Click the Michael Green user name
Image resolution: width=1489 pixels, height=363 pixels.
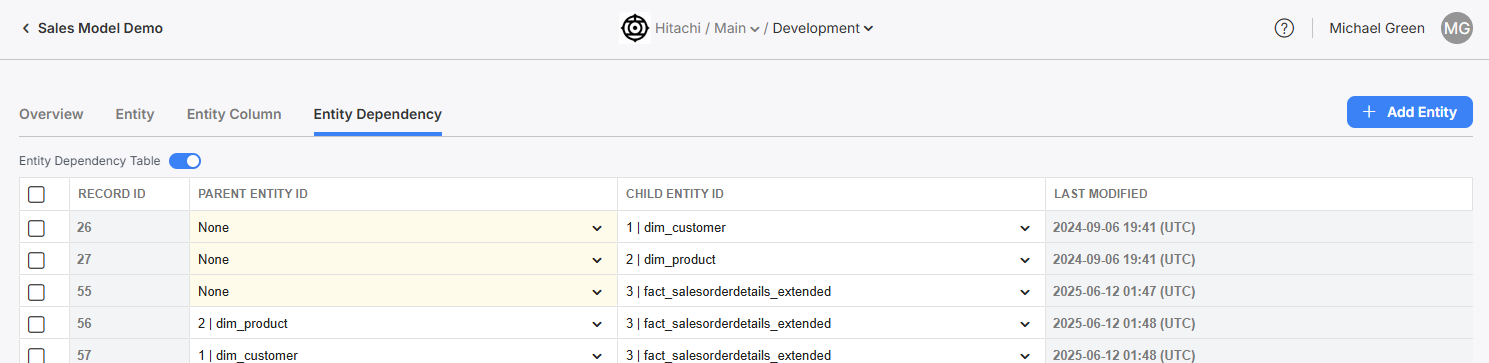[1377, 28]
